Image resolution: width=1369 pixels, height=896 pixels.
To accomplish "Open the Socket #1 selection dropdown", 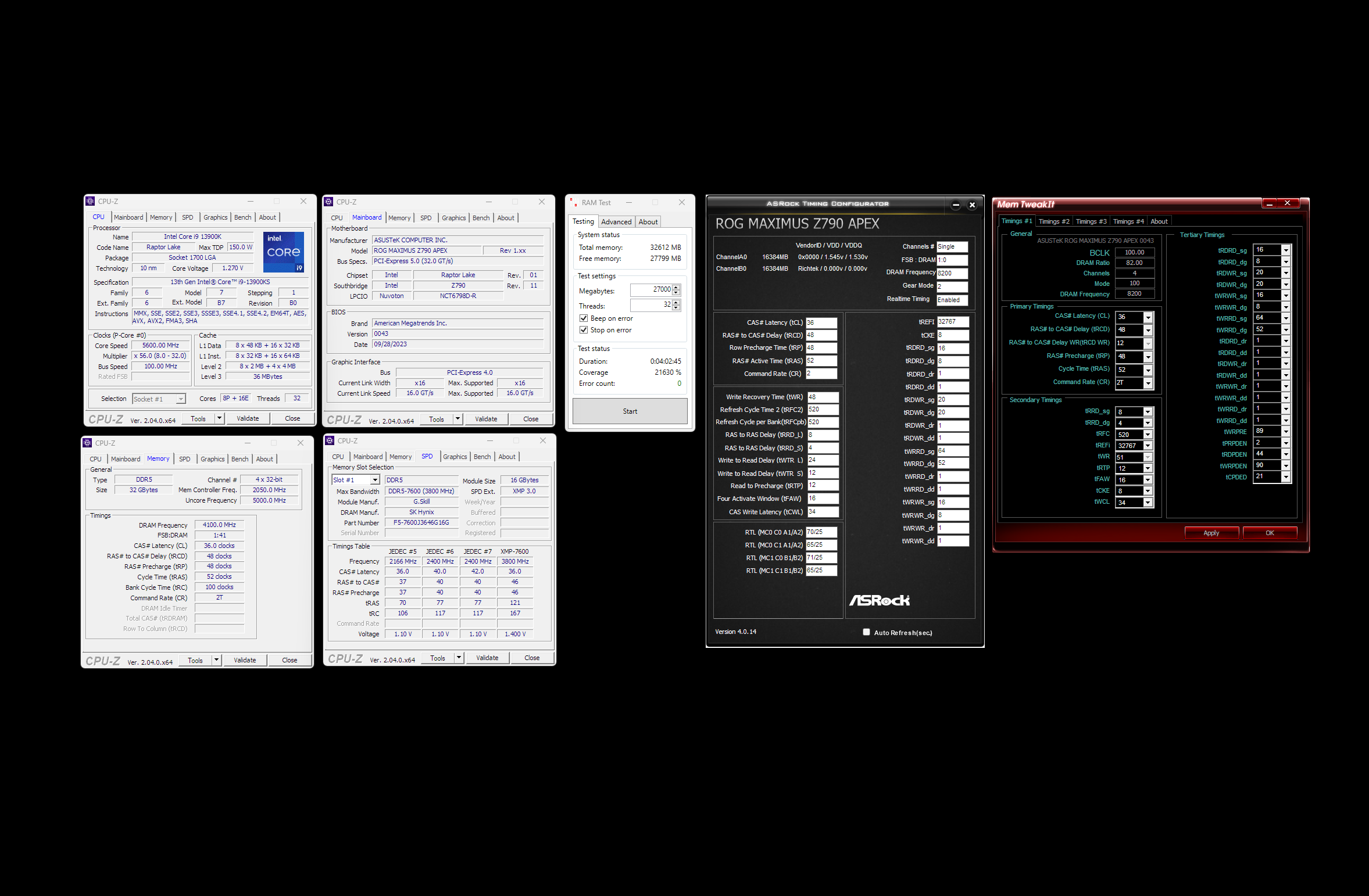I will click(x=181, y=399).
